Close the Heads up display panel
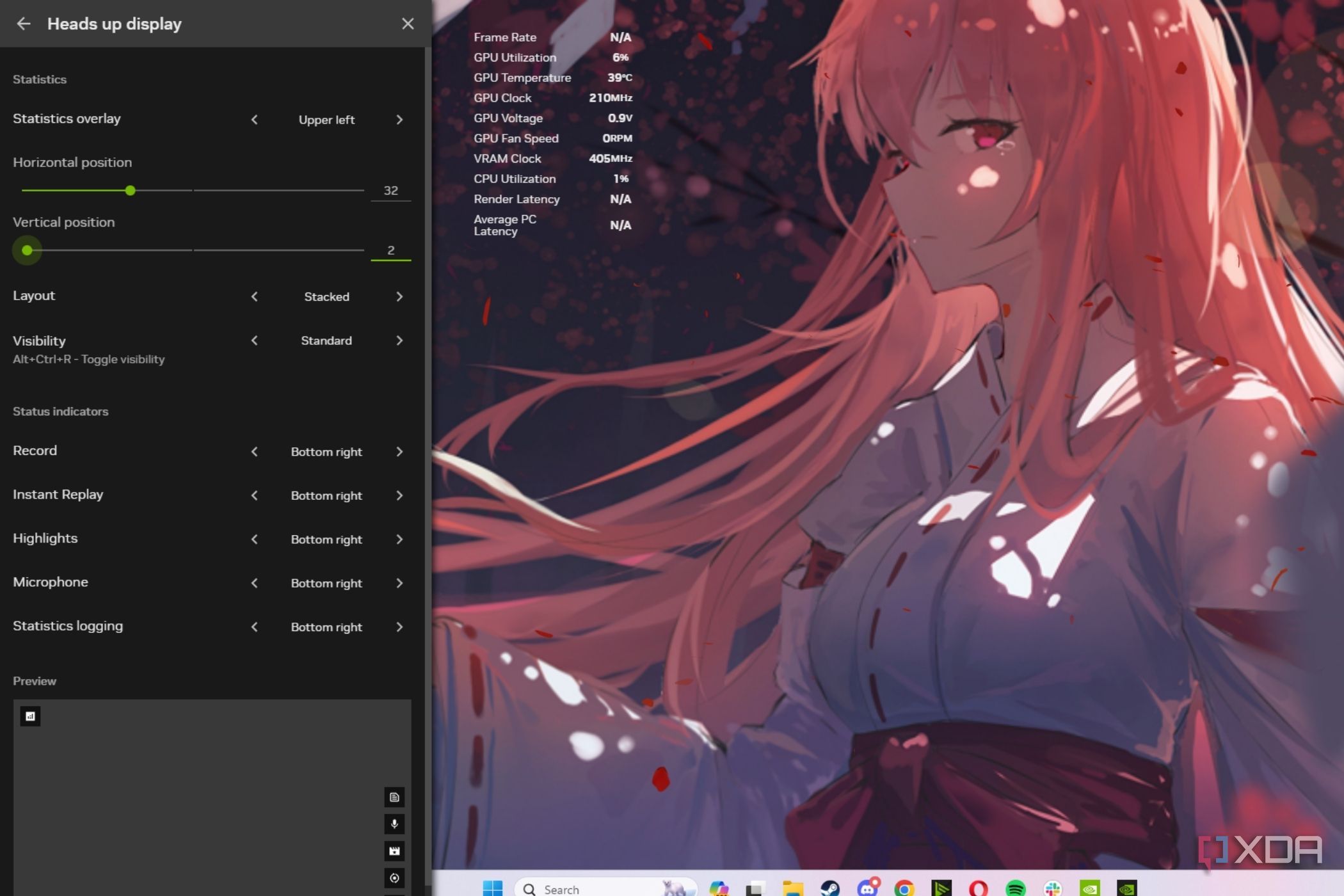1344x896 pixels. pyautogui.click(x=408, y=24)
